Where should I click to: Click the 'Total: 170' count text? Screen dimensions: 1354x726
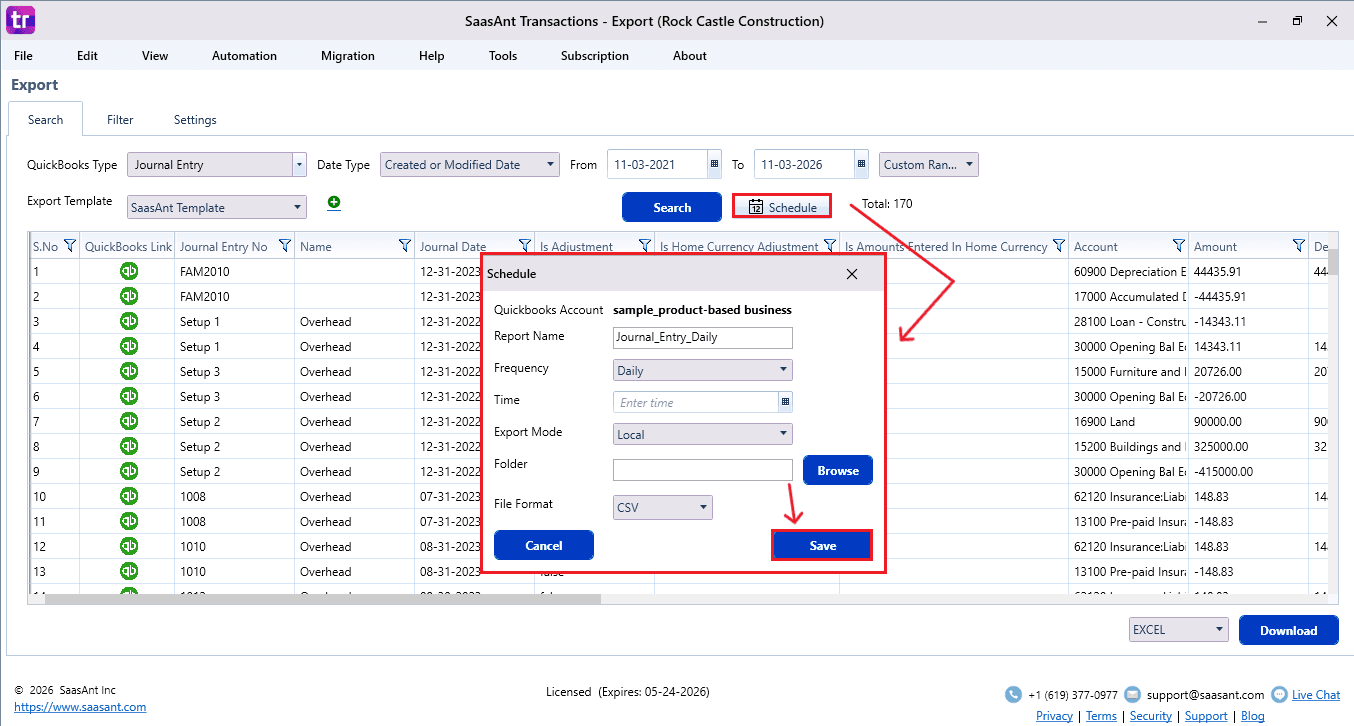point(887,204)
